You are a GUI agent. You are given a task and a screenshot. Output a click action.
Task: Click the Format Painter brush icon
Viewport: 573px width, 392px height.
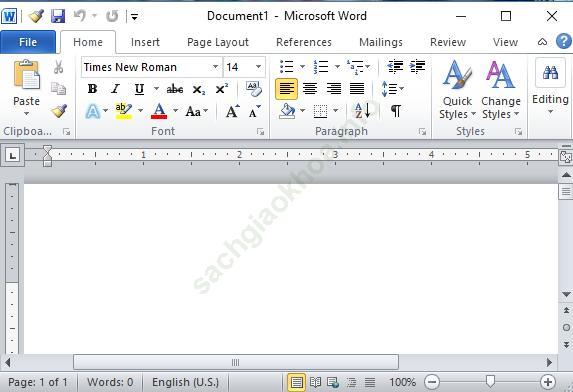59,111
